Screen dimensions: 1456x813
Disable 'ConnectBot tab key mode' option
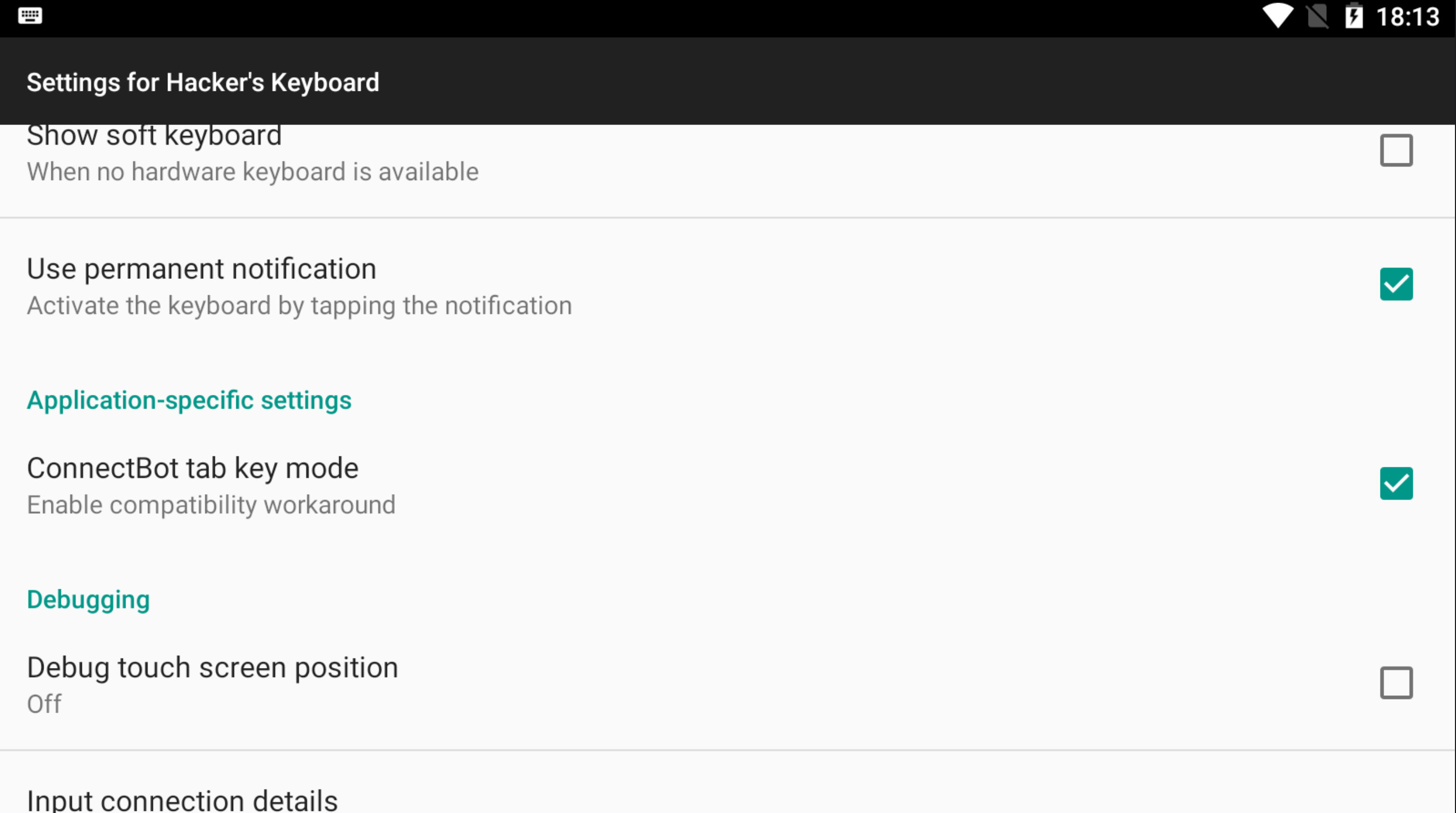point(1396,483)
